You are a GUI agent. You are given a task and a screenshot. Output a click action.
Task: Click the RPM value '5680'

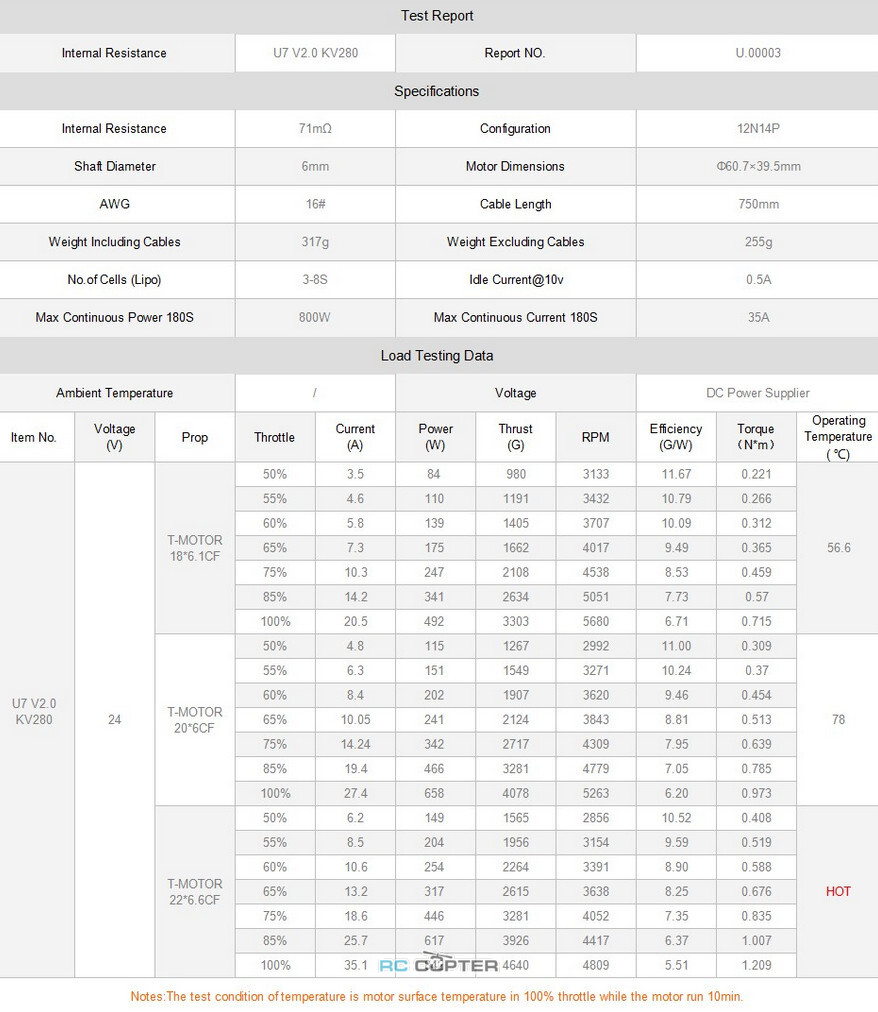coord(595,622)
